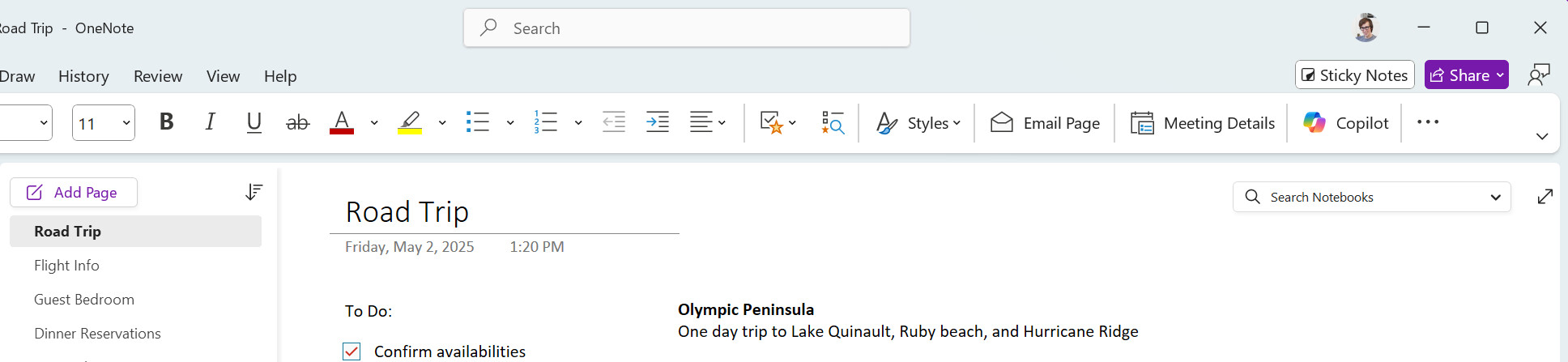The width and height of the screenshot is (1568, 362).
Task: Switch to the Review tab
Action: coord(158,76)
